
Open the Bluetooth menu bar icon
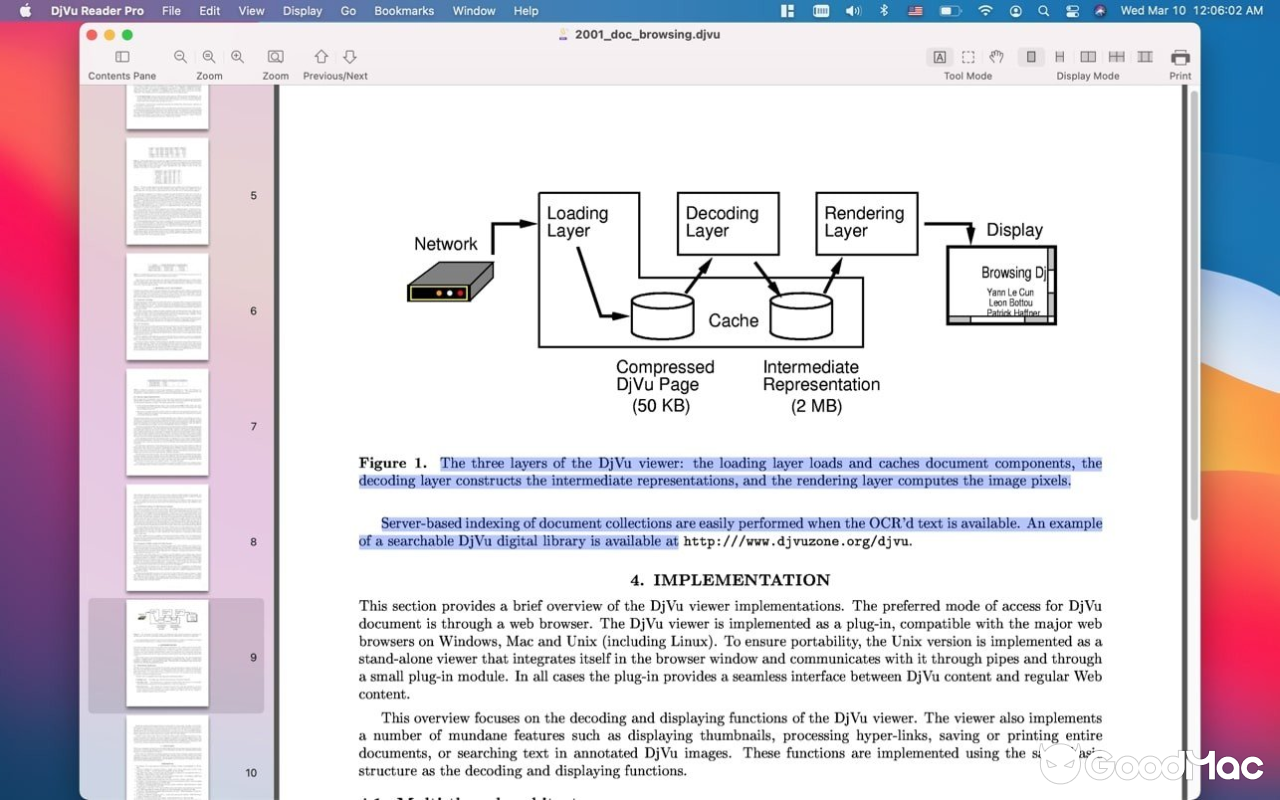point(883,11)
